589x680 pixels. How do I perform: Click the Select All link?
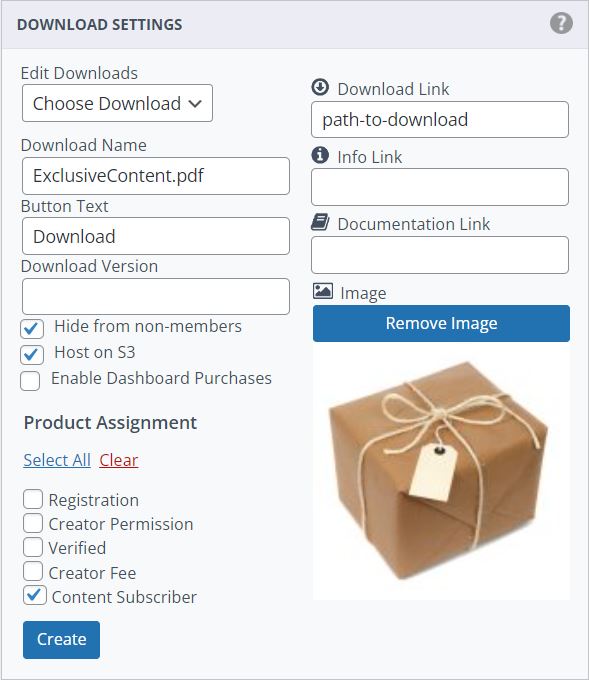(x=57, y=460)
